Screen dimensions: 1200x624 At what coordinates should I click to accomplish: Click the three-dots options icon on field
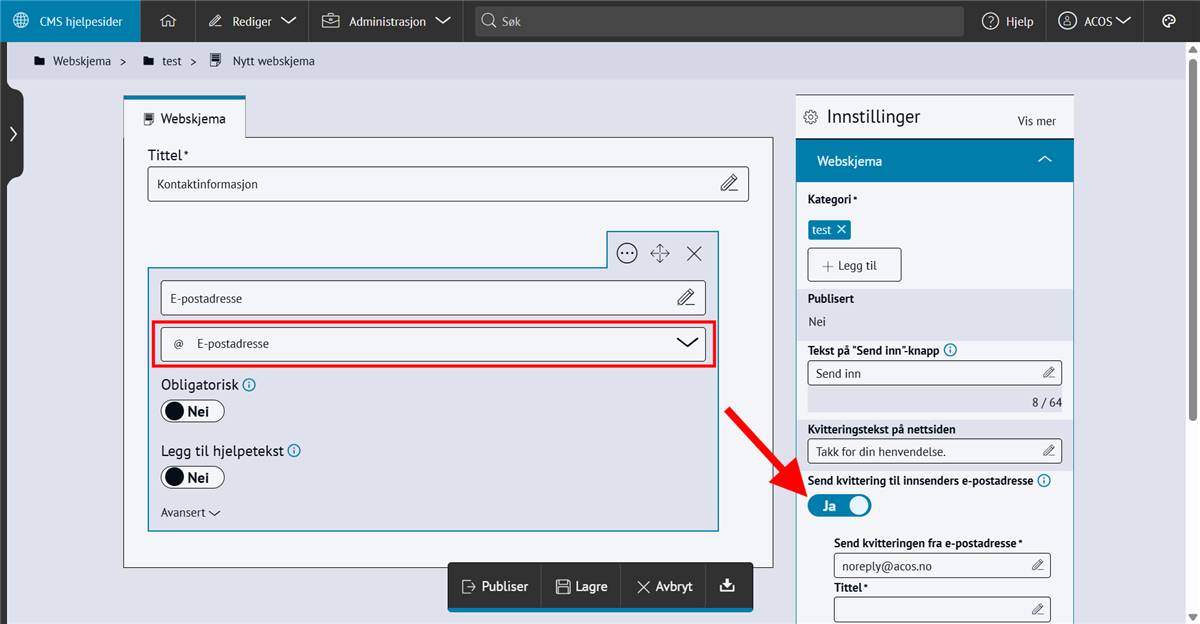pyautogui.click(x=627, y=253)
